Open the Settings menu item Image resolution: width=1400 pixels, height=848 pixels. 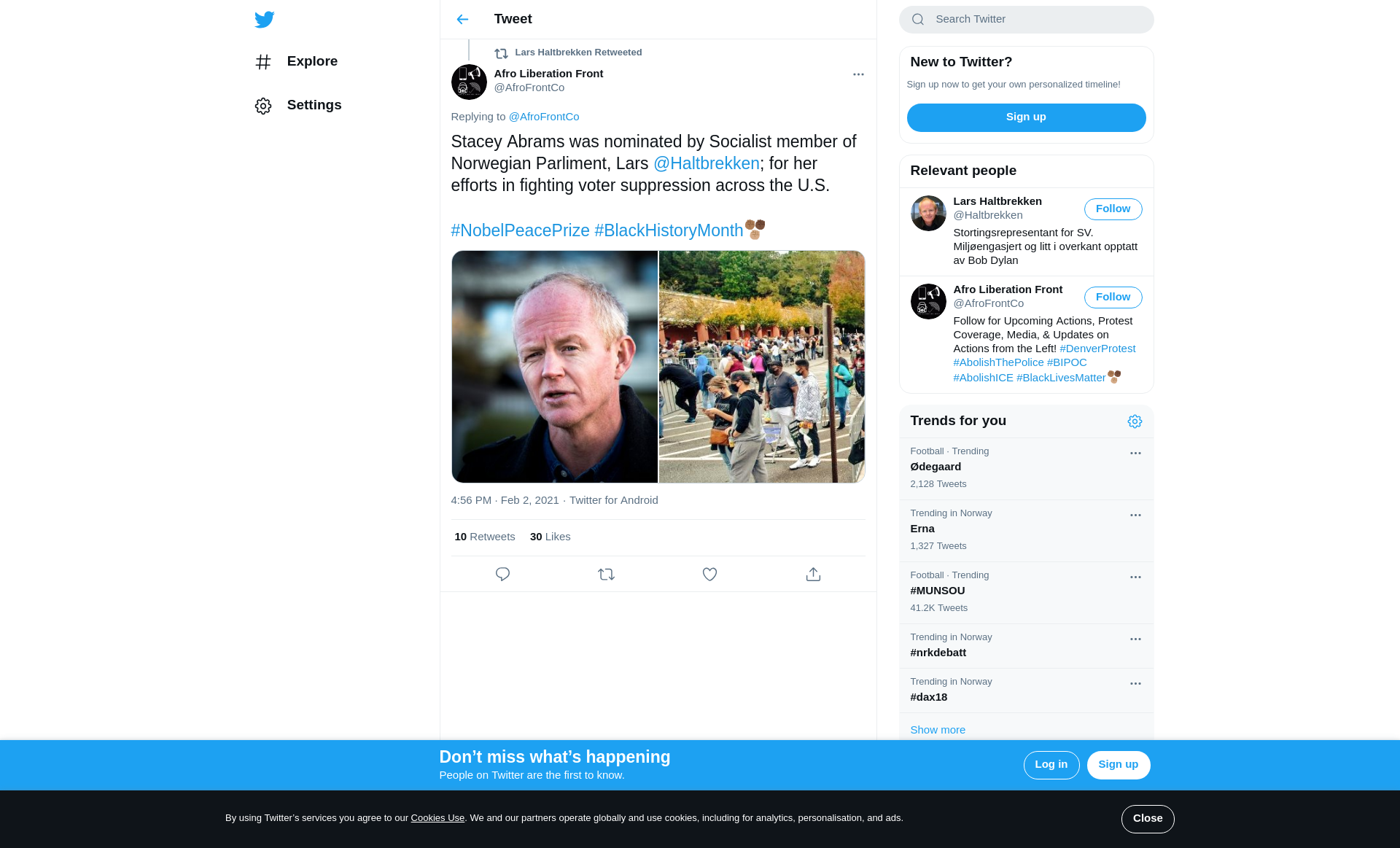tap(299, 106)
